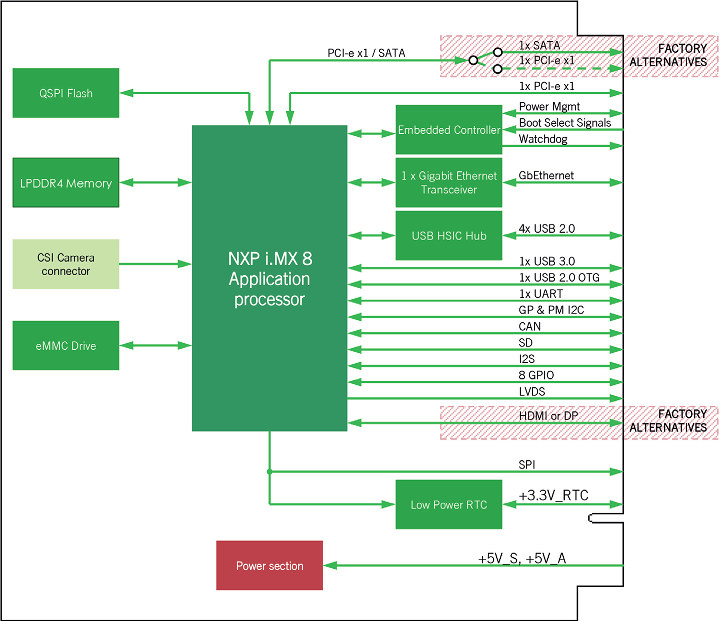Click the QSPI Flash block
The image size is (720, 621).
(65, 93)
